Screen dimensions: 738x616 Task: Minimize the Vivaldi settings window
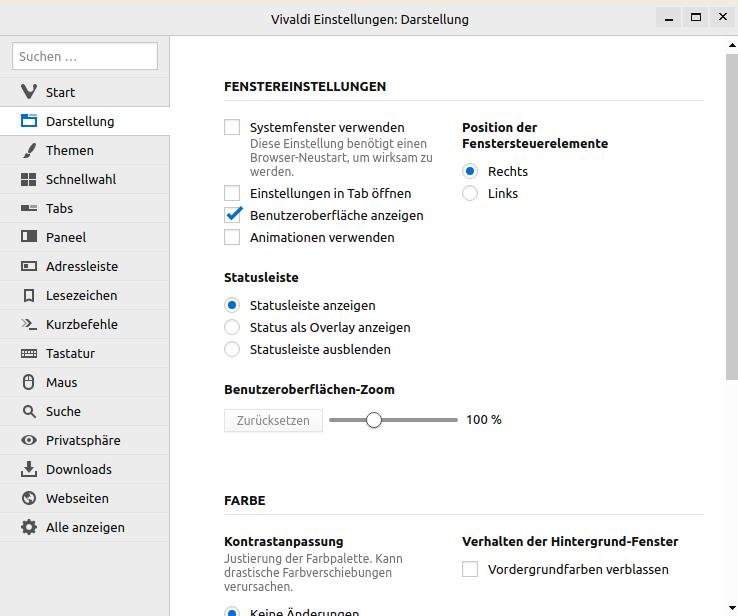point(668,18)
